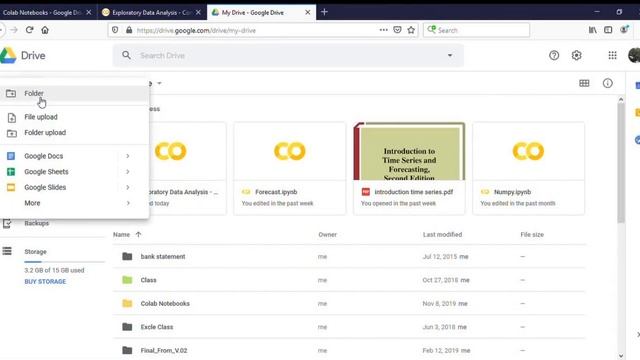Select the Excle Class folder name
The height and width of the screenshot is (360, 640).
coord(157,327)
